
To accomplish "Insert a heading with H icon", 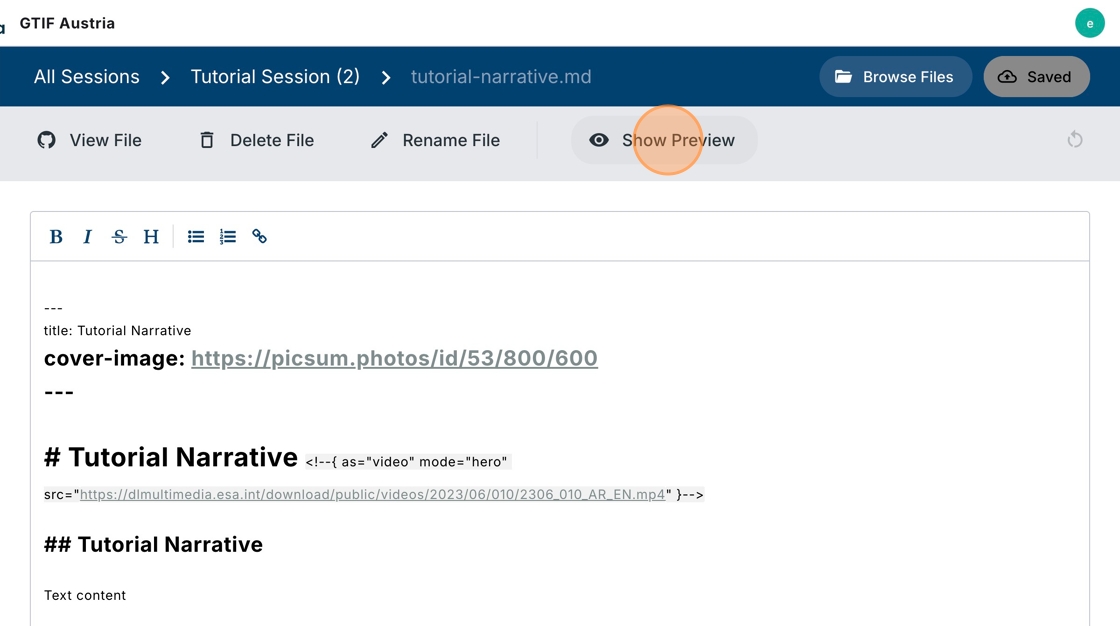I will (151, 237).
